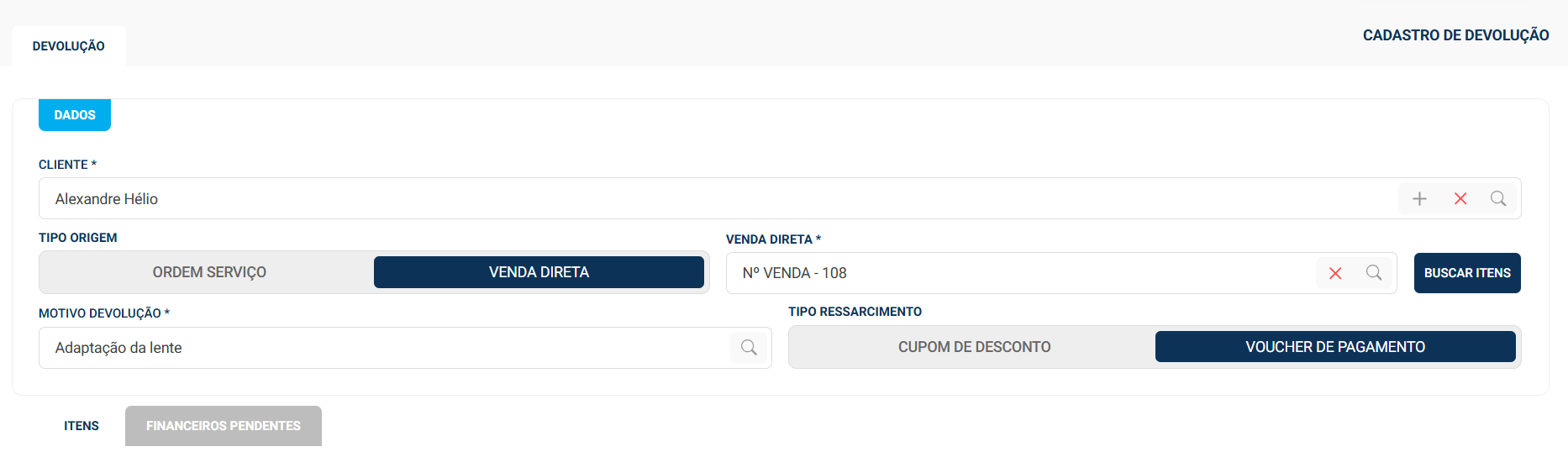Clear the Venda Direta selection
The width and height of the screenshot is (1568, 473).
click(x=1335, y=273)
